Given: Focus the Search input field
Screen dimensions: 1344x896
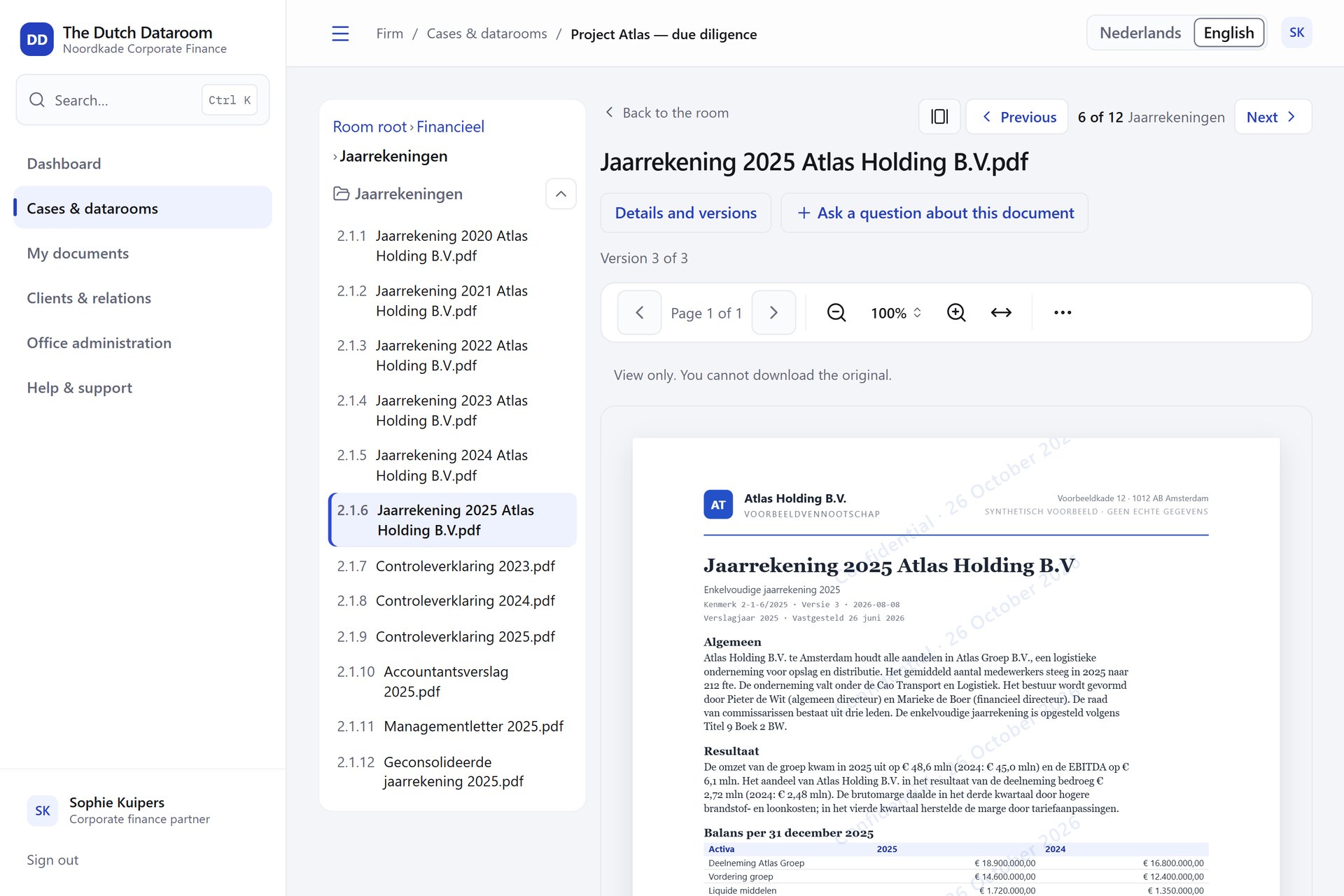Looking at the screenshot, I should (143, 100).
